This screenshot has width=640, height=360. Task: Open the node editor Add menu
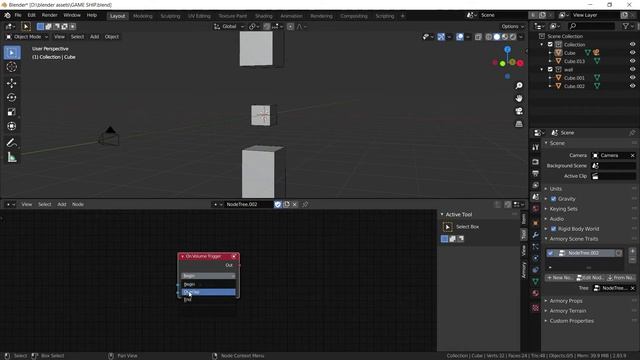pos(62,204)
